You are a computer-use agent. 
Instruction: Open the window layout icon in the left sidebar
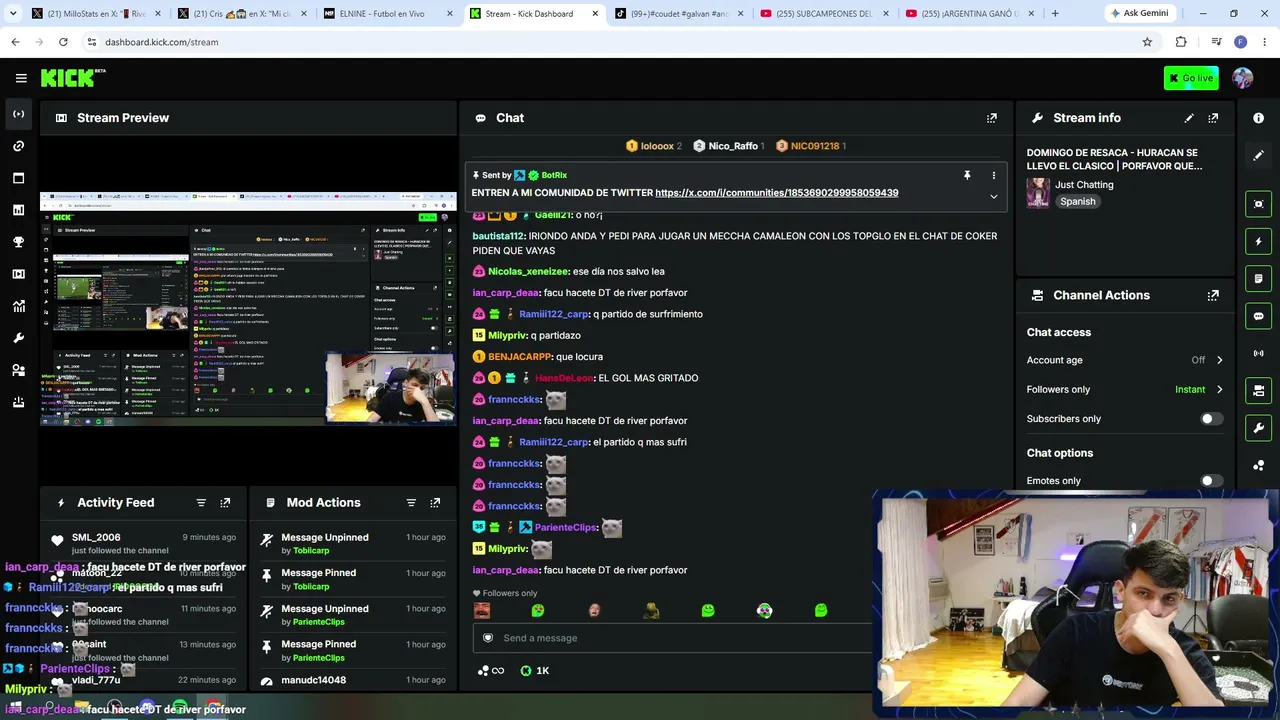coord(18,178)
